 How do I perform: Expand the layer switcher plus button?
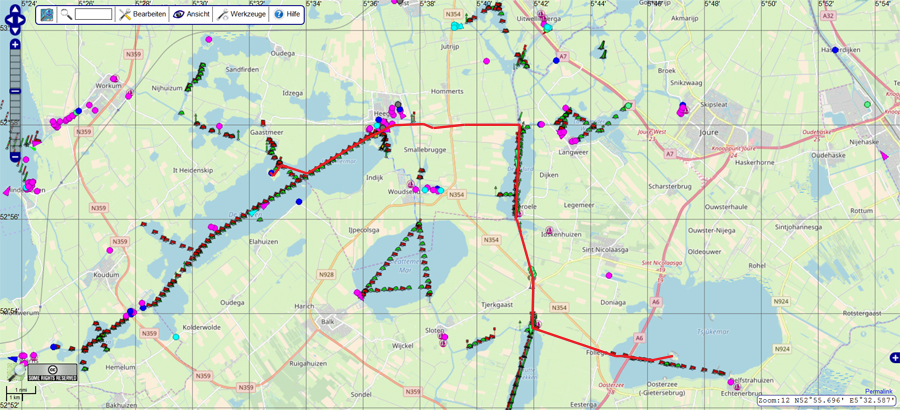pyautogui.click(x=893, y=358)
